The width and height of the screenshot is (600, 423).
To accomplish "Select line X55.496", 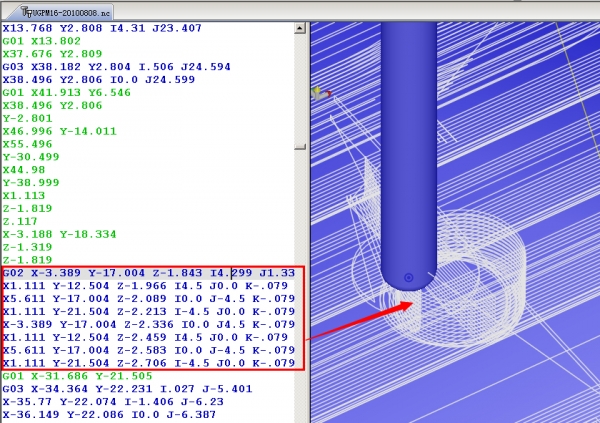I will tap(27, 144).
